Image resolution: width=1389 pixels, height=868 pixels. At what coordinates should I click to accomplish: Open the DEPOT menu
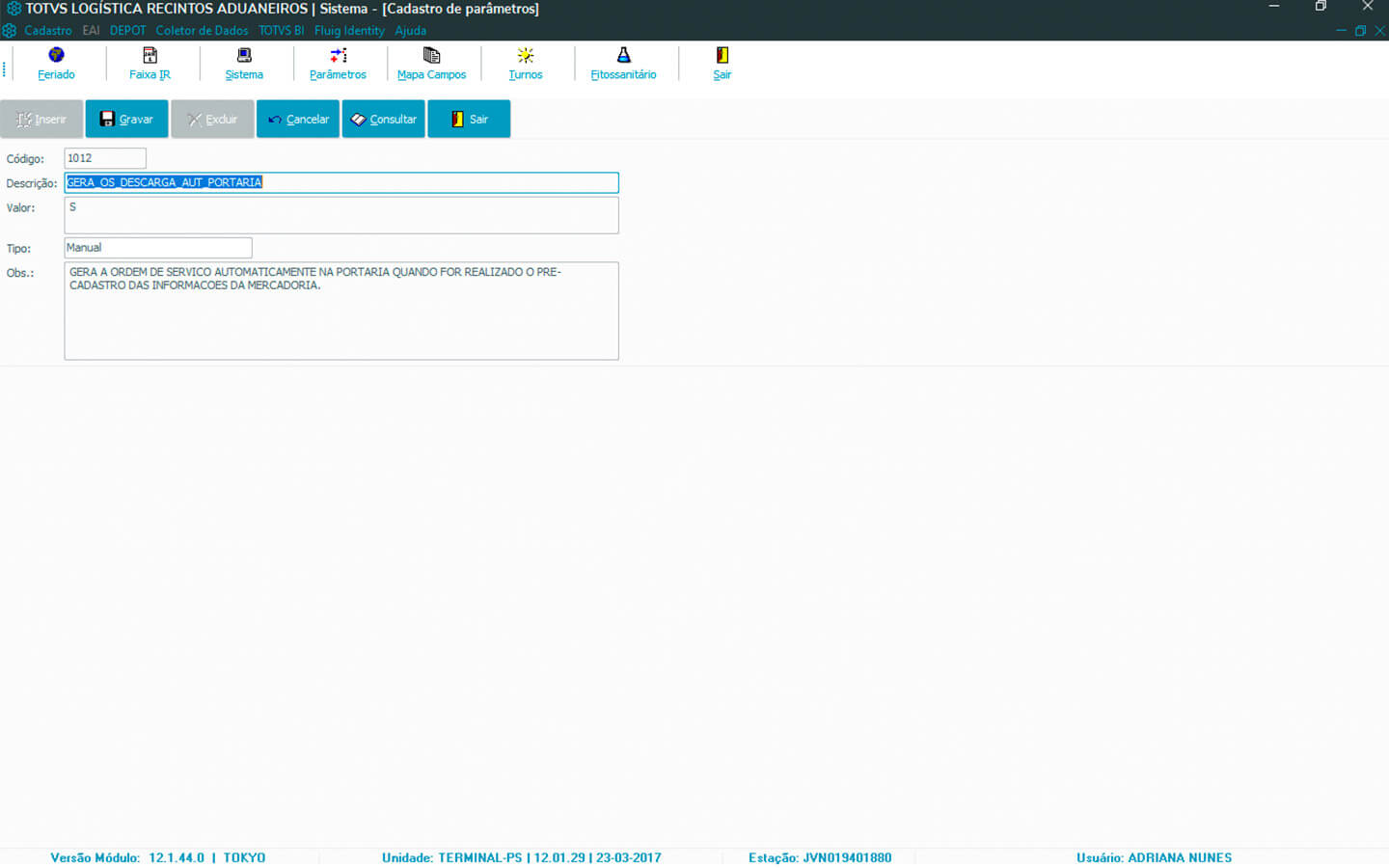pos(127,31)
